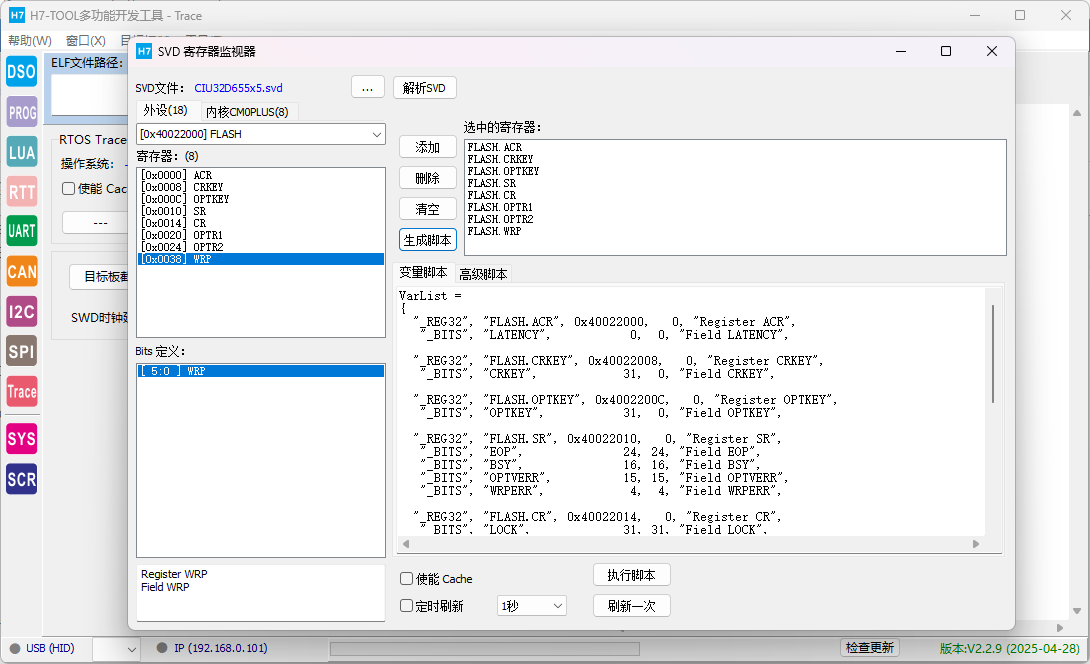Click the H7 icon in SVD dialog title
Image resolution: width=1090 pixels, height=664 pixels.
point(144,51)
